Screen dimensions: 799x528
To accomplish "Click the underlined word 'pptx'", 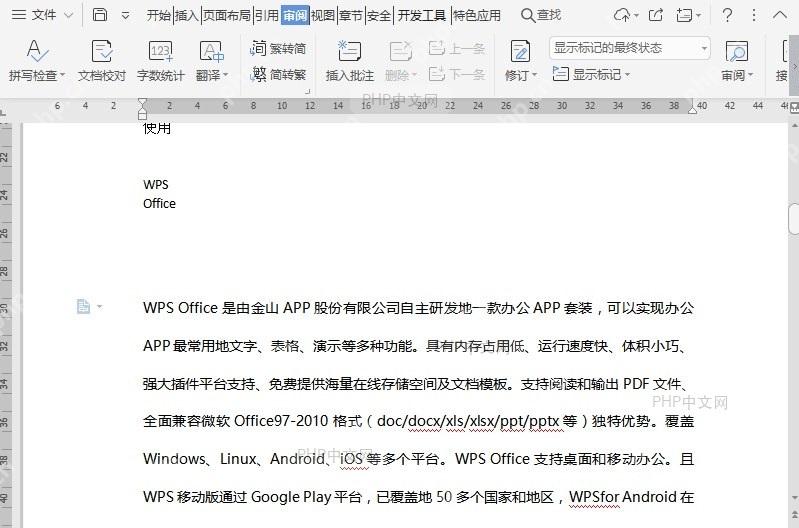I will (x=544, y=421).
